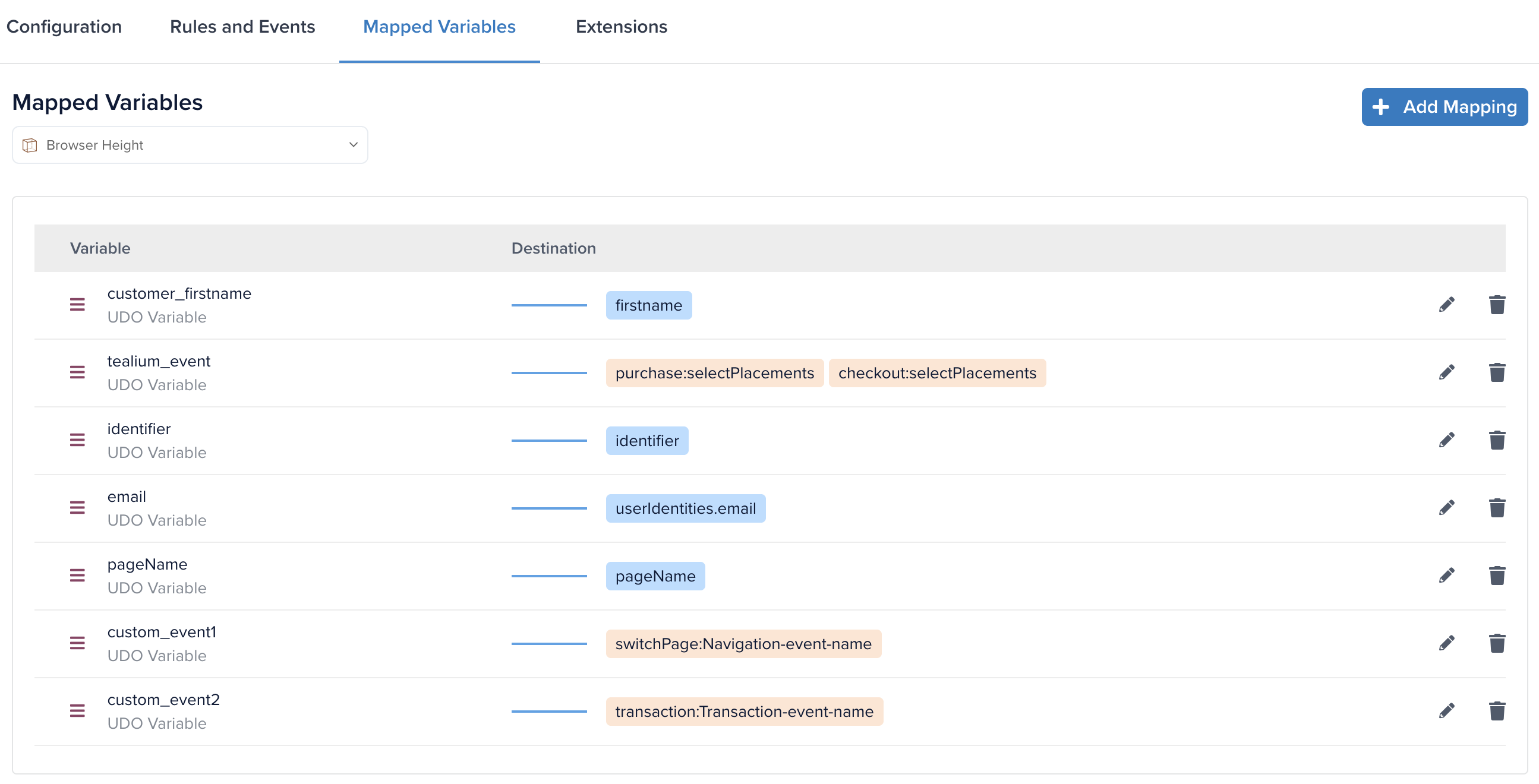
Task: Switch to the Configuration tab
Action: [64, 27]
